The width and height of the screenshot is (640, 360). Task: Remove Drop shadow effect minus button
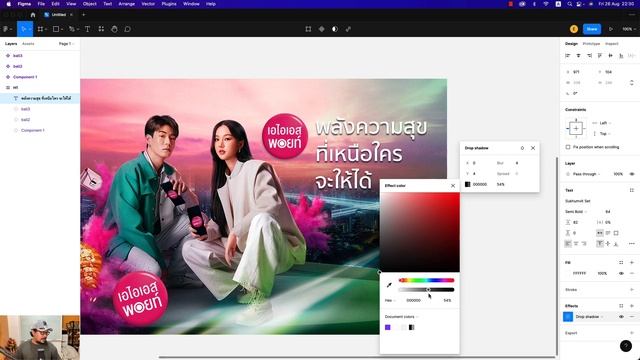click(x=632, y=317)
